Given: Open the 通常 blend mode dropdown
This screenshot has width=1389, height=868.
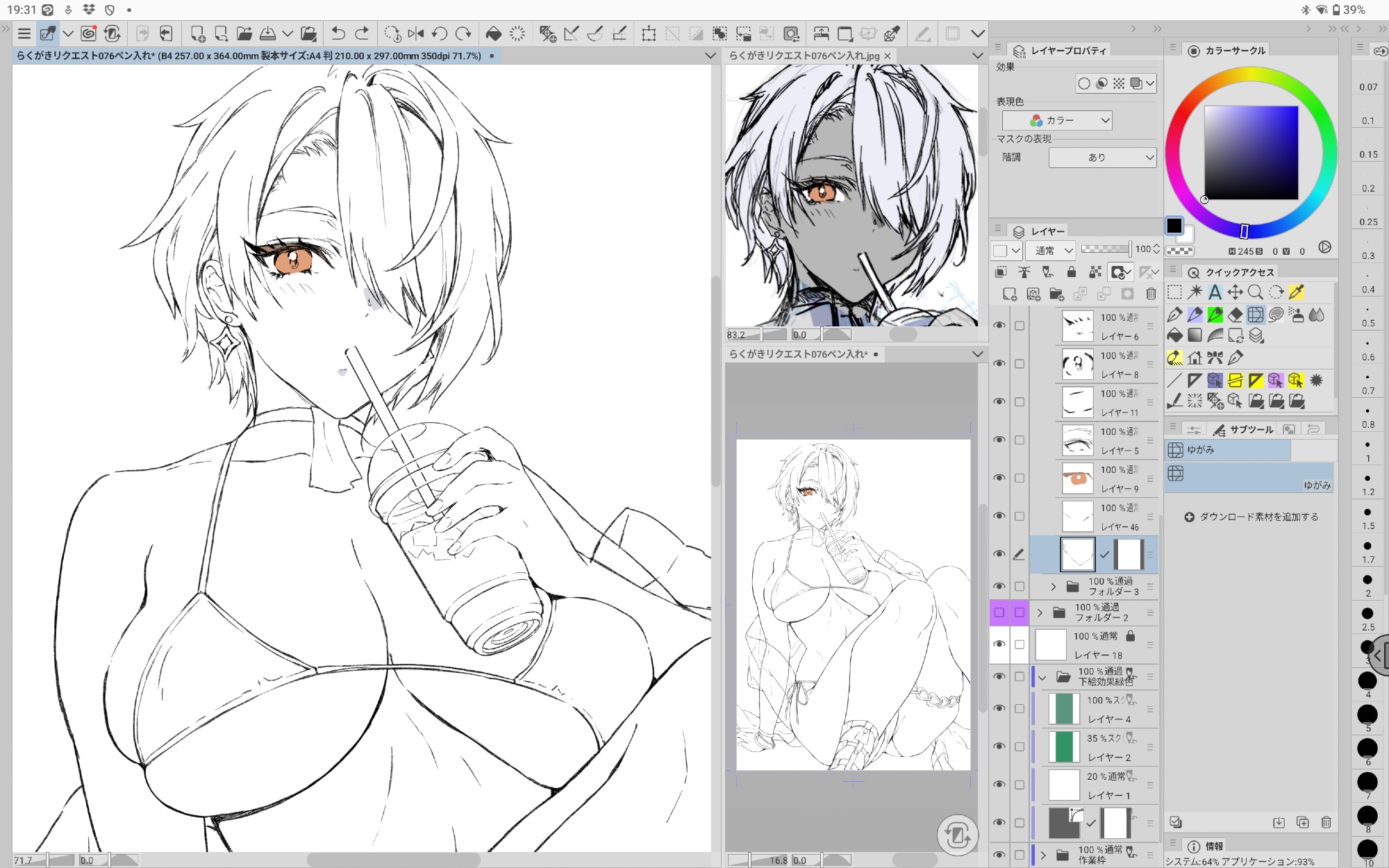Looking at the screenshot, I should 1051,250.
